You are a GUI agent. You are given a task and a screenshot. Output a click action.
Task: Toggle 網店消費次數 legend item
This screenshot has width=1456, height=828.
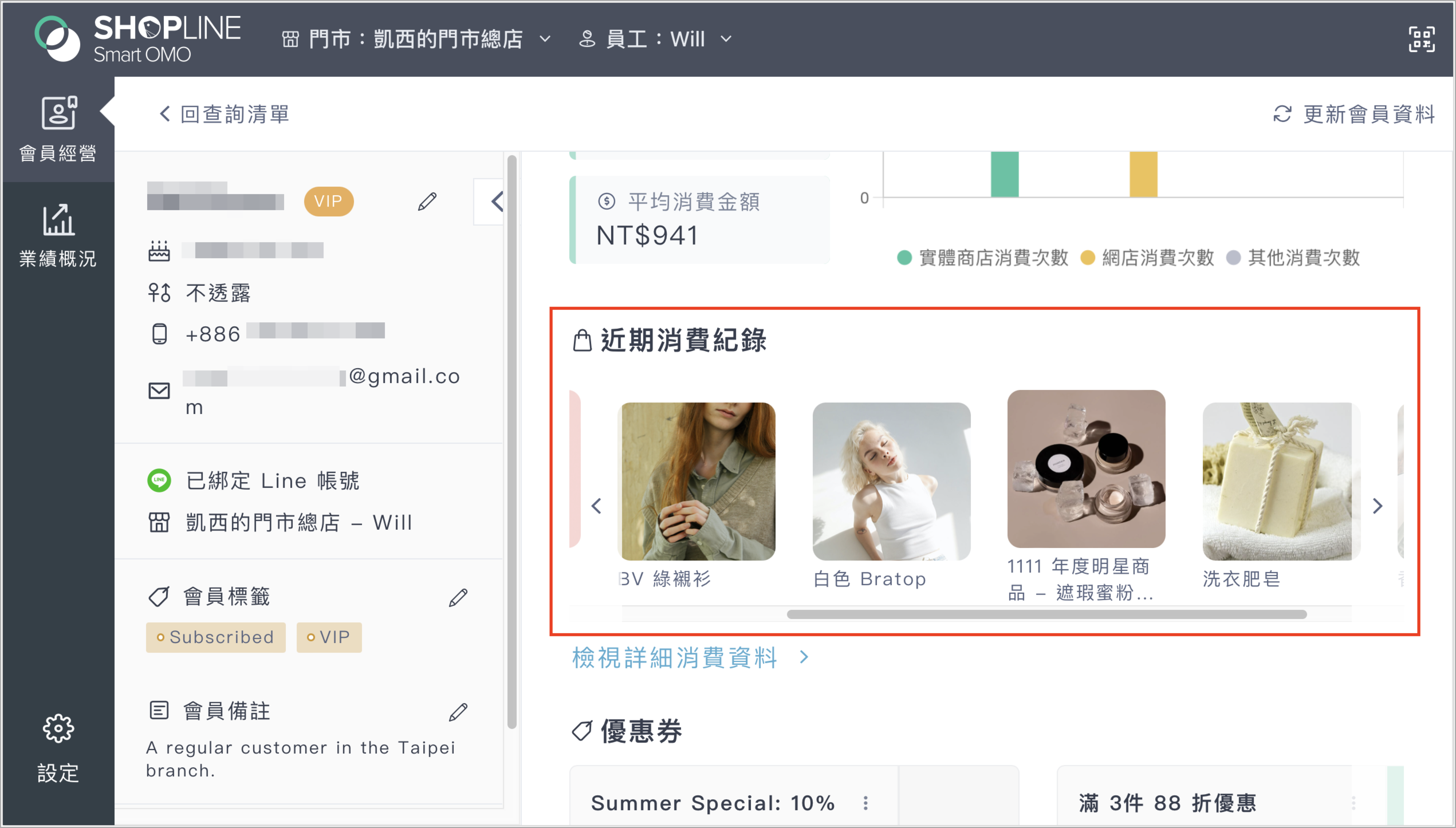tap(1147, 258)
